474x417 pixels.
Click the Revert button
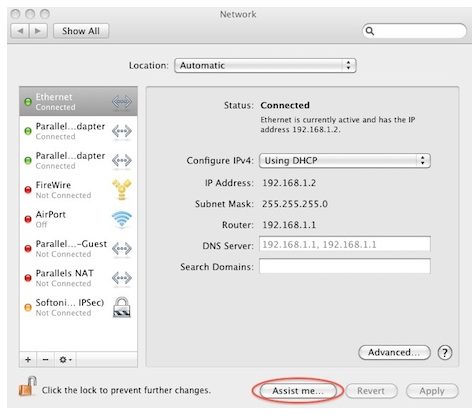click(371, 391)
